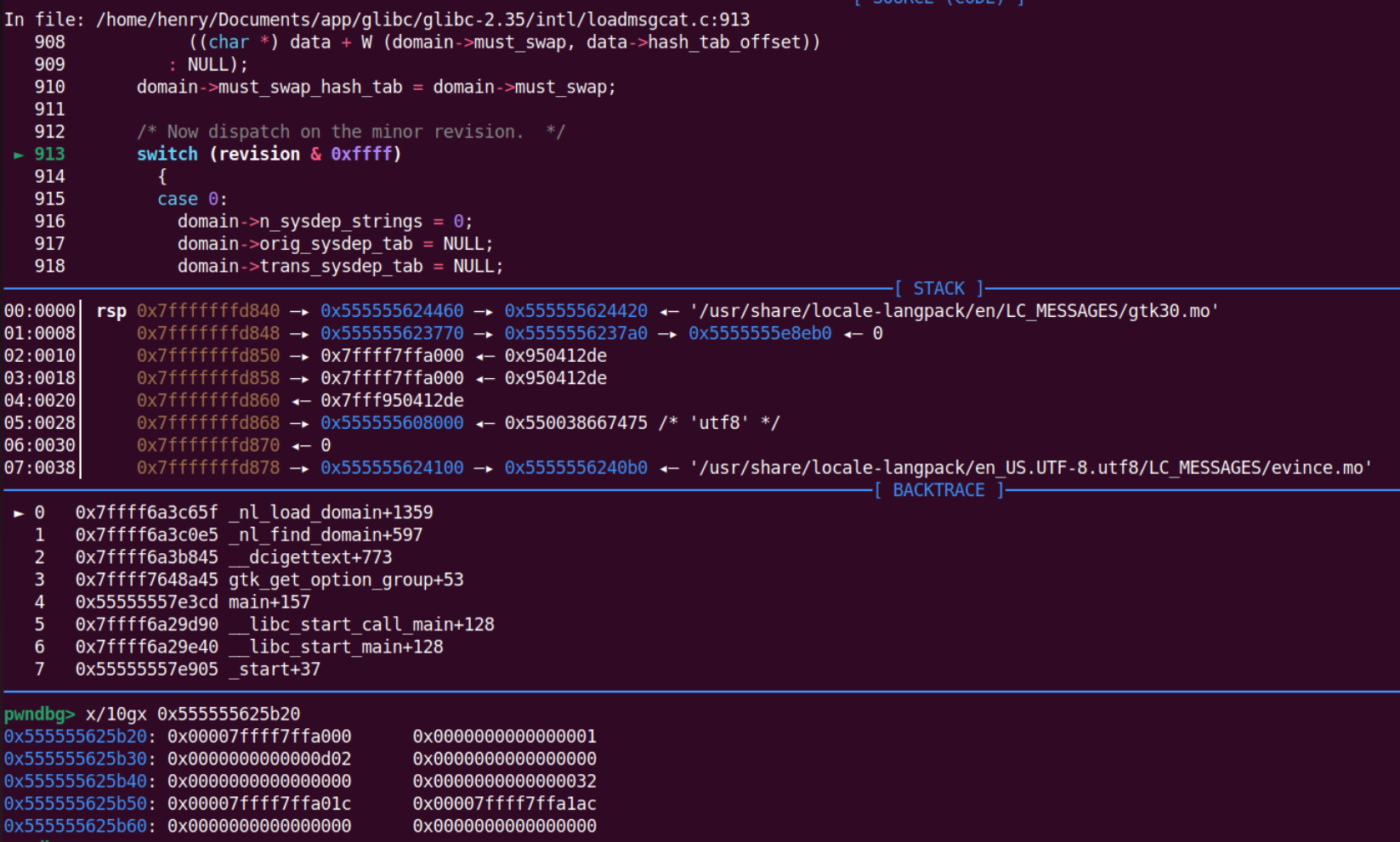Click the rsp register label in stack
The height and width of the screenshot is (842, 1400).
[111, 311]
